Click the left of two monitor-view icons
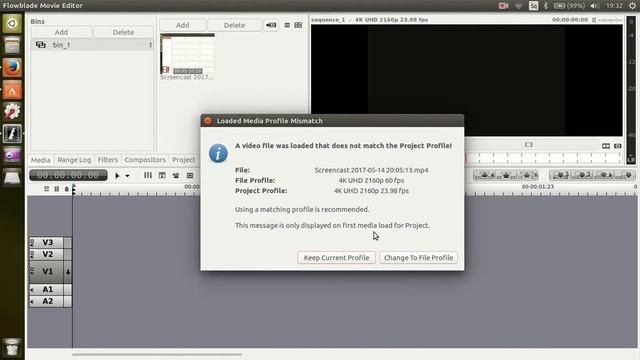Image resolution: width=640 pixels, height=360 pixels. point(606,146)
